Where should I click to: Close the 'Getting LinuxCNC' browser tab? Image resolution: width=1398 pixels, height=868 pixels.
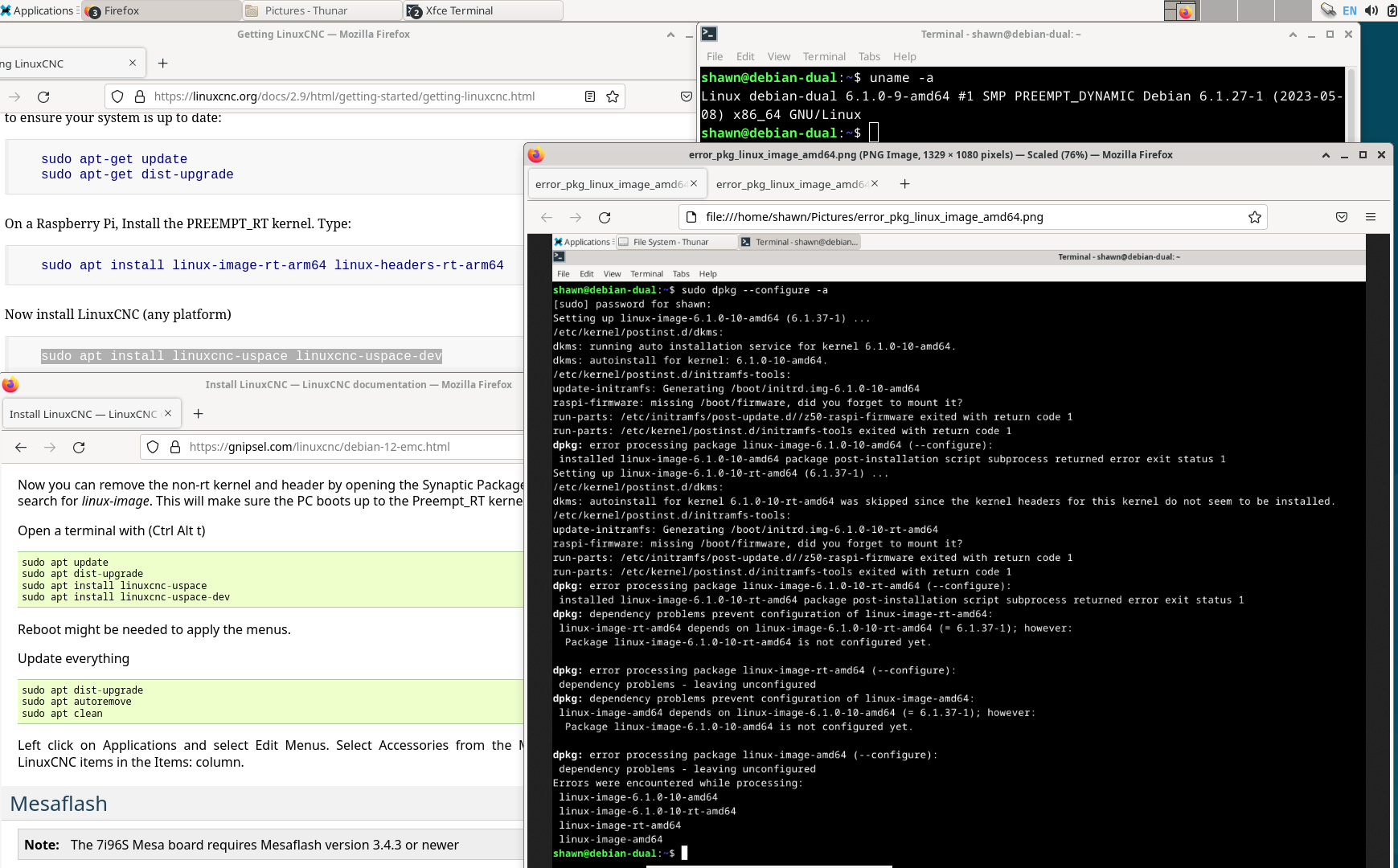pyautogui.click(x=133, y=63)
